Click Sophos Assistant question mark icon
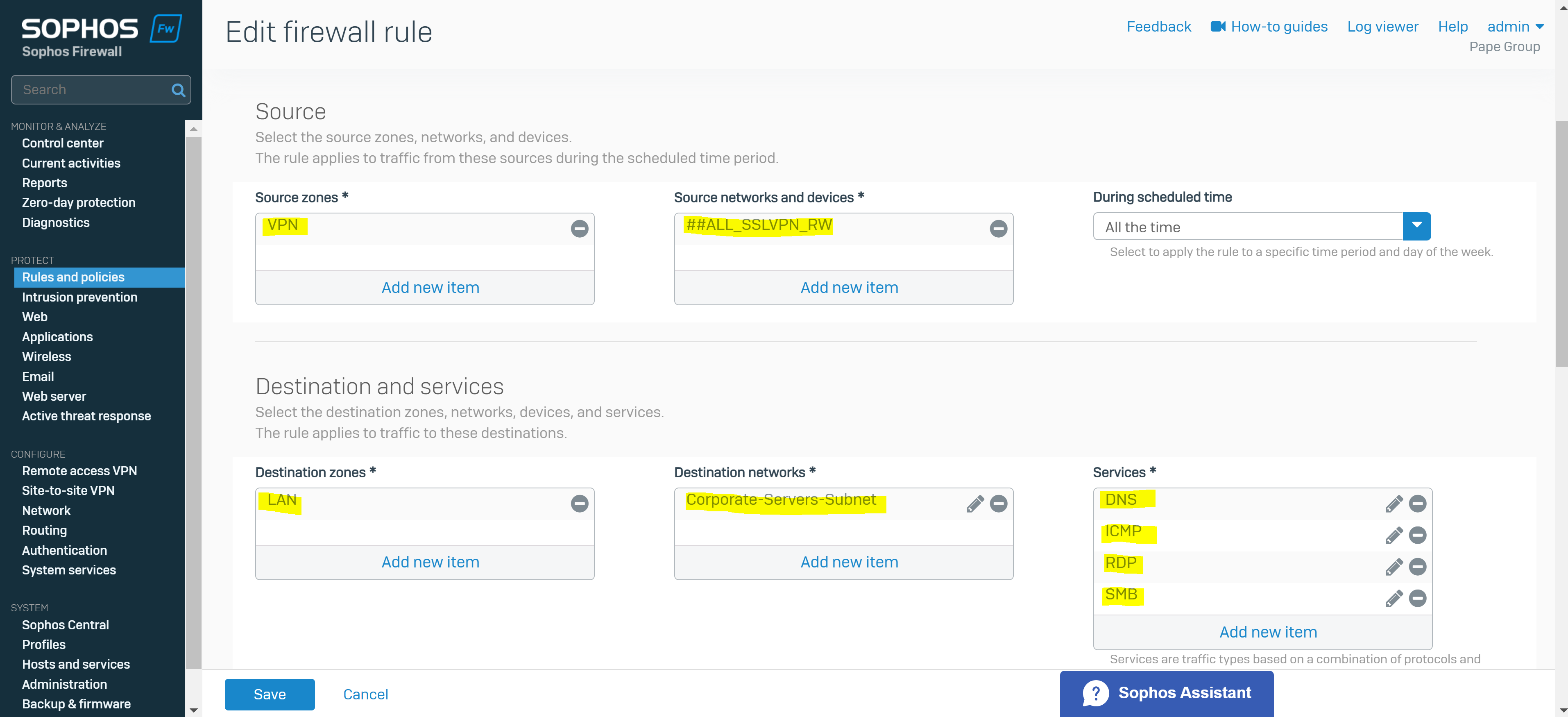 coord(1096,693)
